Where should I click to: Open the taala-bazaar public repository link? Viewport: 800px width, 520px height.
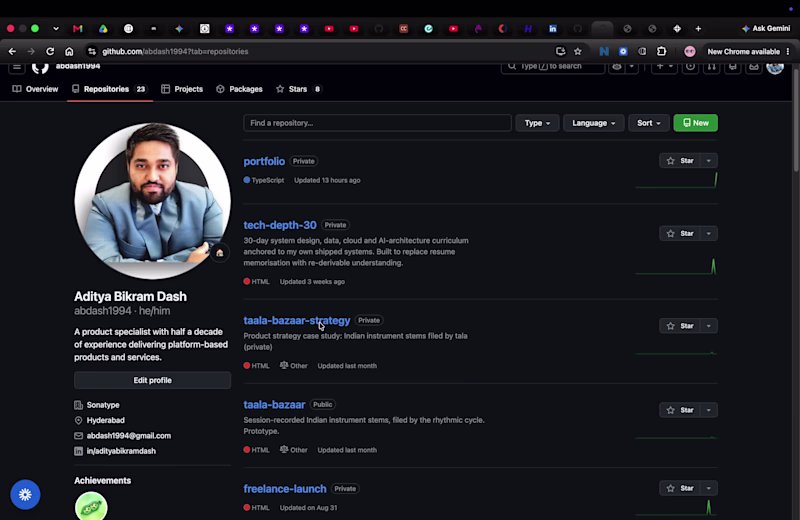pos(274,405)
